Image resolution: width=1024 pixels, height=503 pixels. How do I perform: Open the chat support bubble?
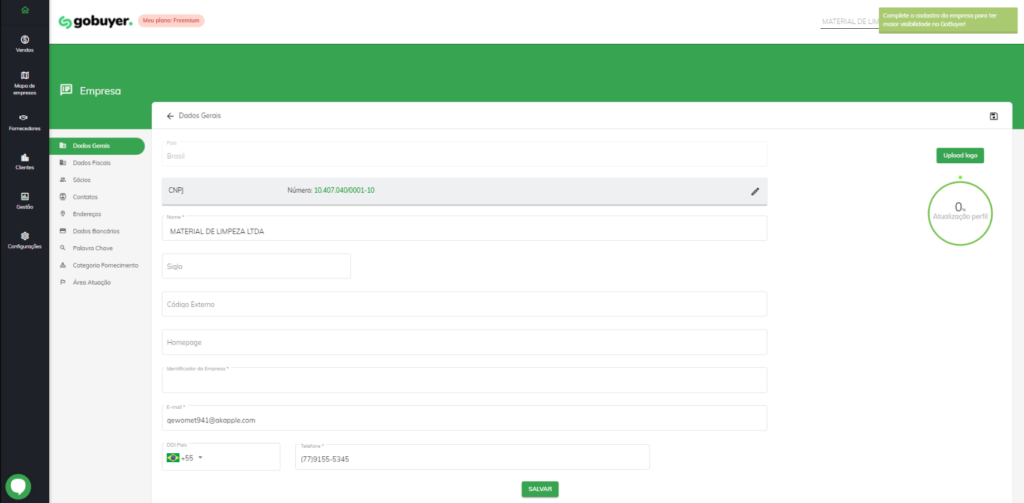tap(18, 487)
